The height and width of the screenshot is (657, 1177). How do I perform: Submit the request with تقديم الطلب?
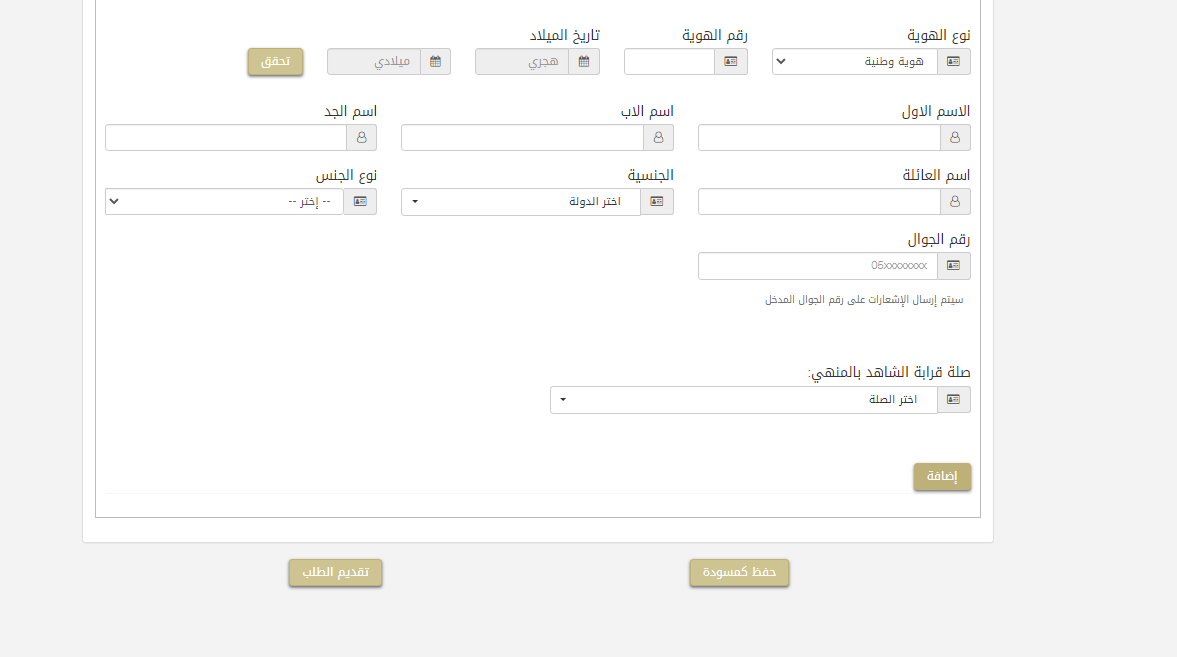pyautogui.click(x=335, y=573)
